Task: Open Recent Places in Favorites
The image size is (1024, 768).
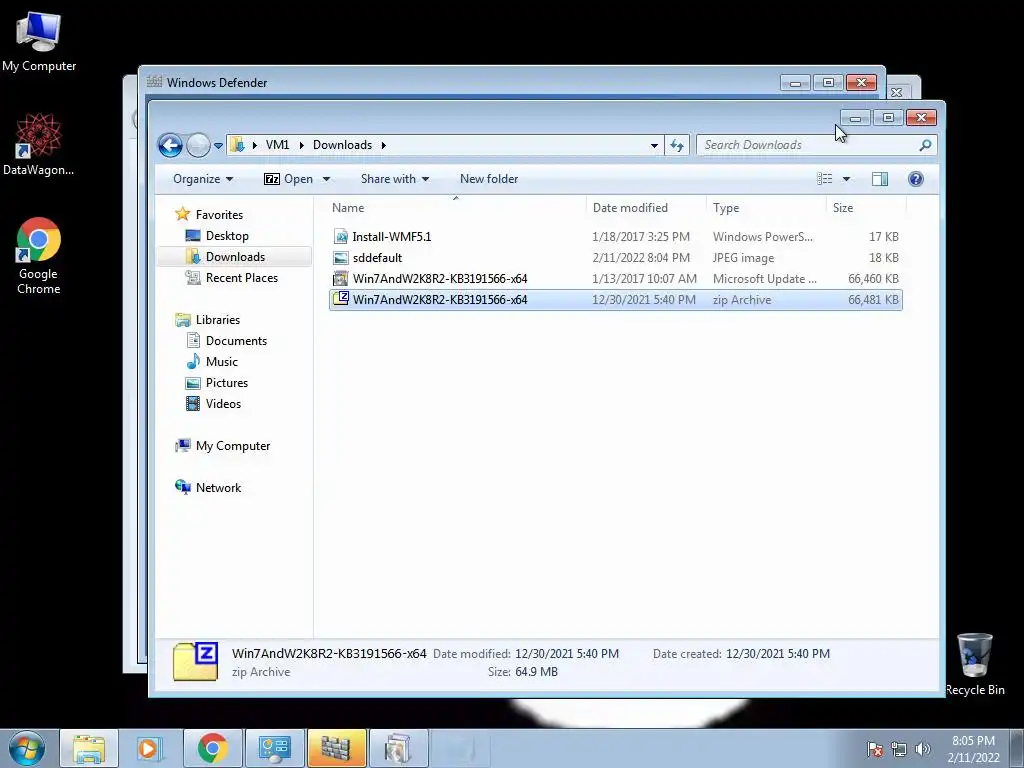Action: (241, 278)
